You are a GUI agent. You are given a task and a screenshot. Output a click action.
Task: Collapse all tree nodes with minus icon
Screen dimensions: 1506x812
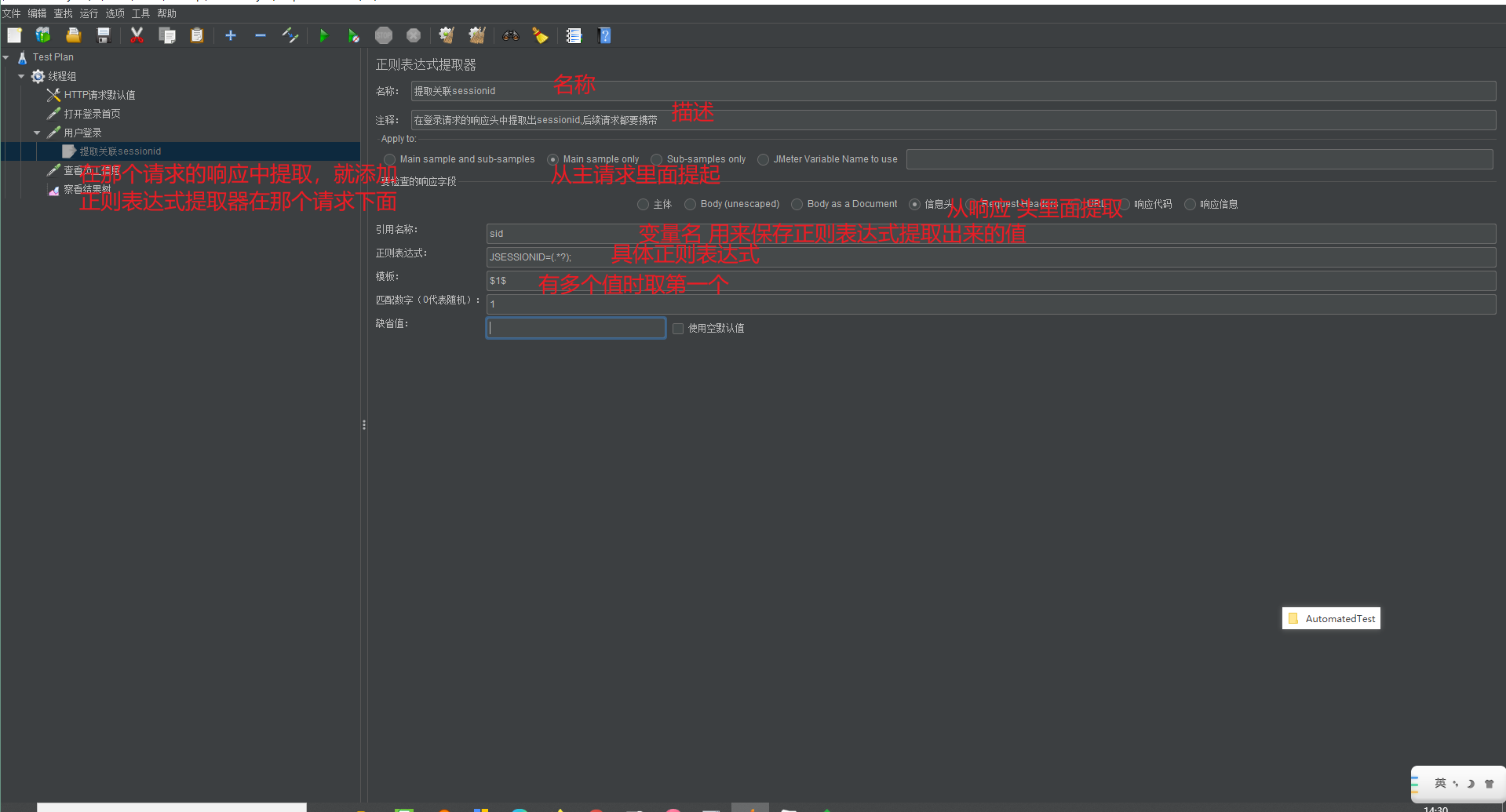261,35
